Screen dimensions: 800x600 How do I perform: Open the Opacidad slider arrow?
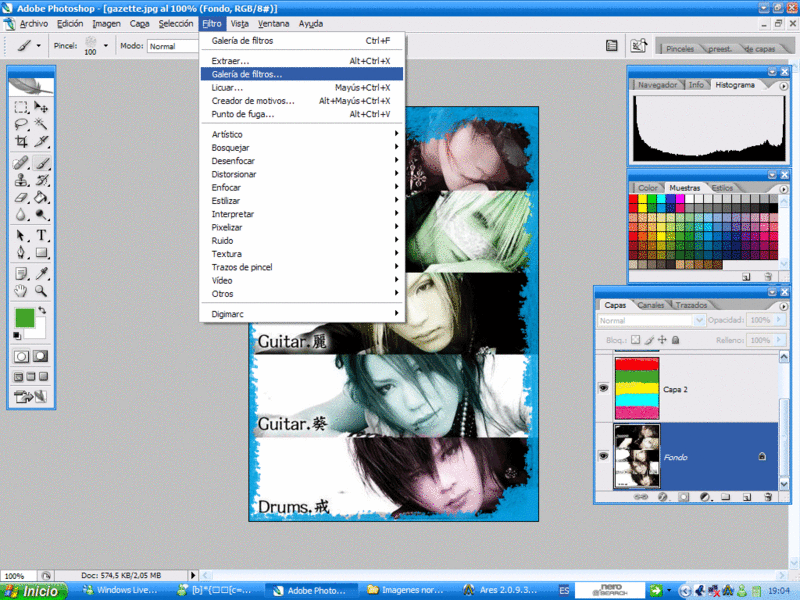coord(779,320)
